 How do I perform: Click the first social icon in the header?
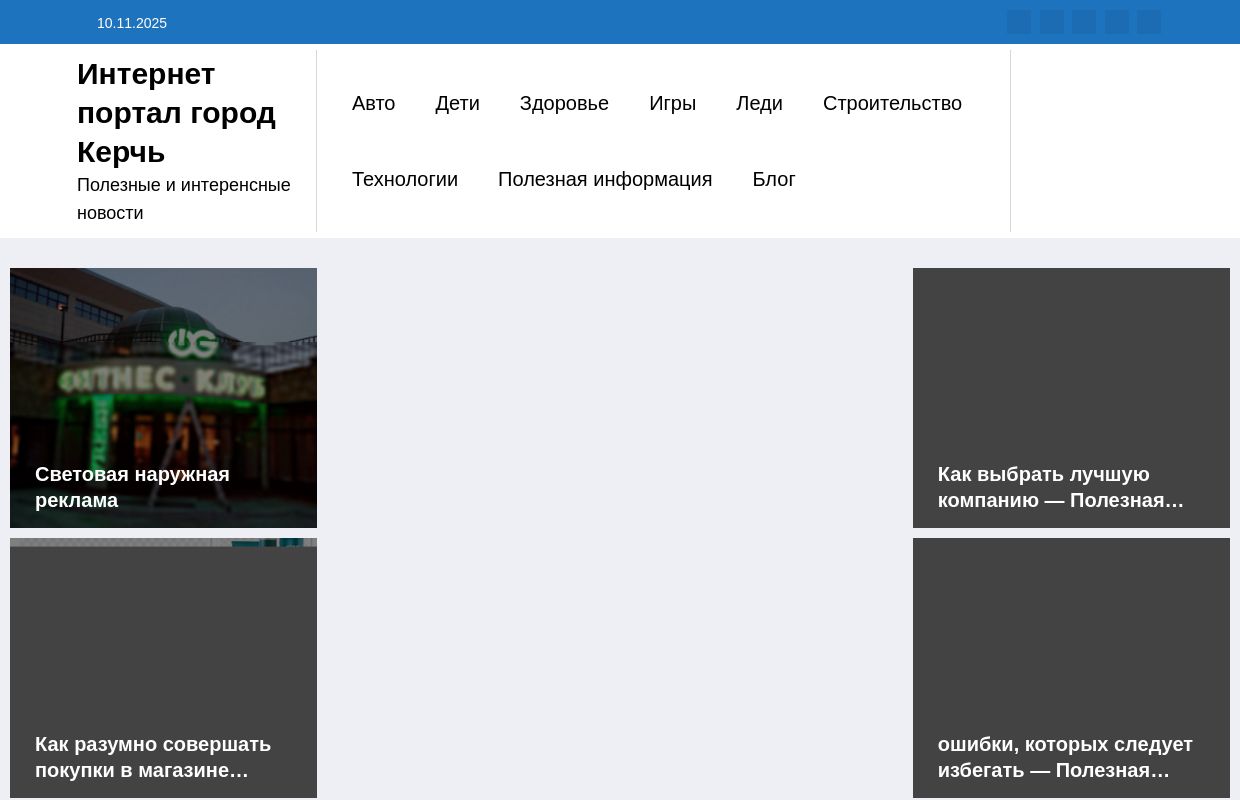1019,21
